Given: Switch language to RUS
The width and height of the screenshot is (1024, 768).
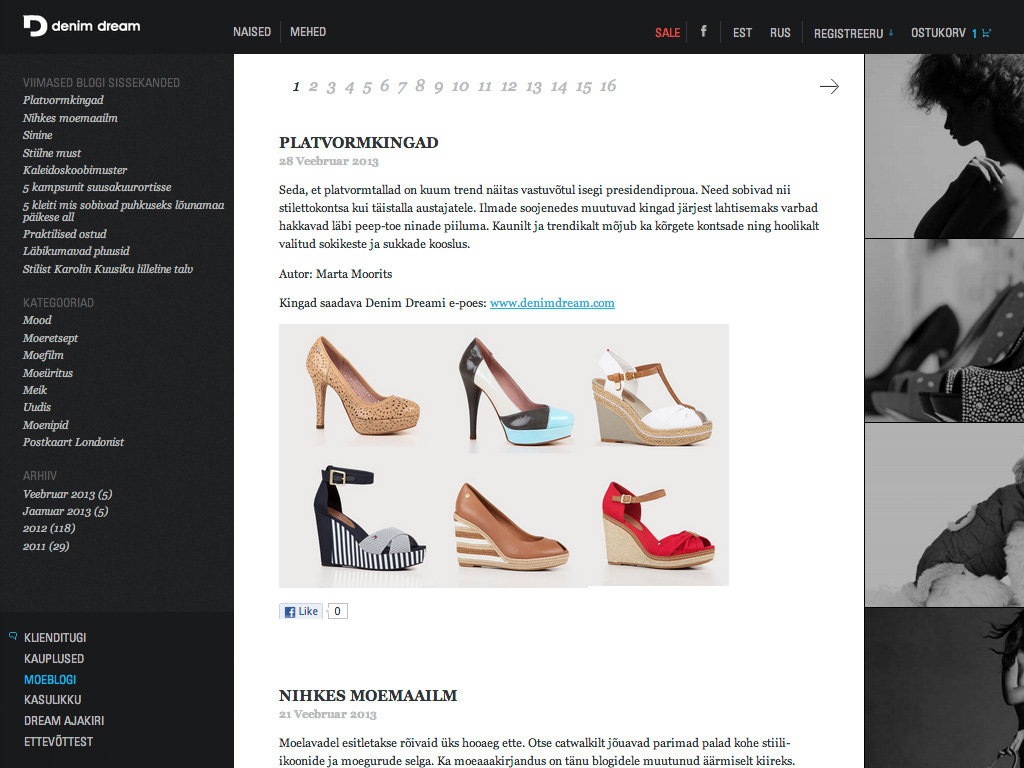Looking at the screenshot, I should pos(780,33).
